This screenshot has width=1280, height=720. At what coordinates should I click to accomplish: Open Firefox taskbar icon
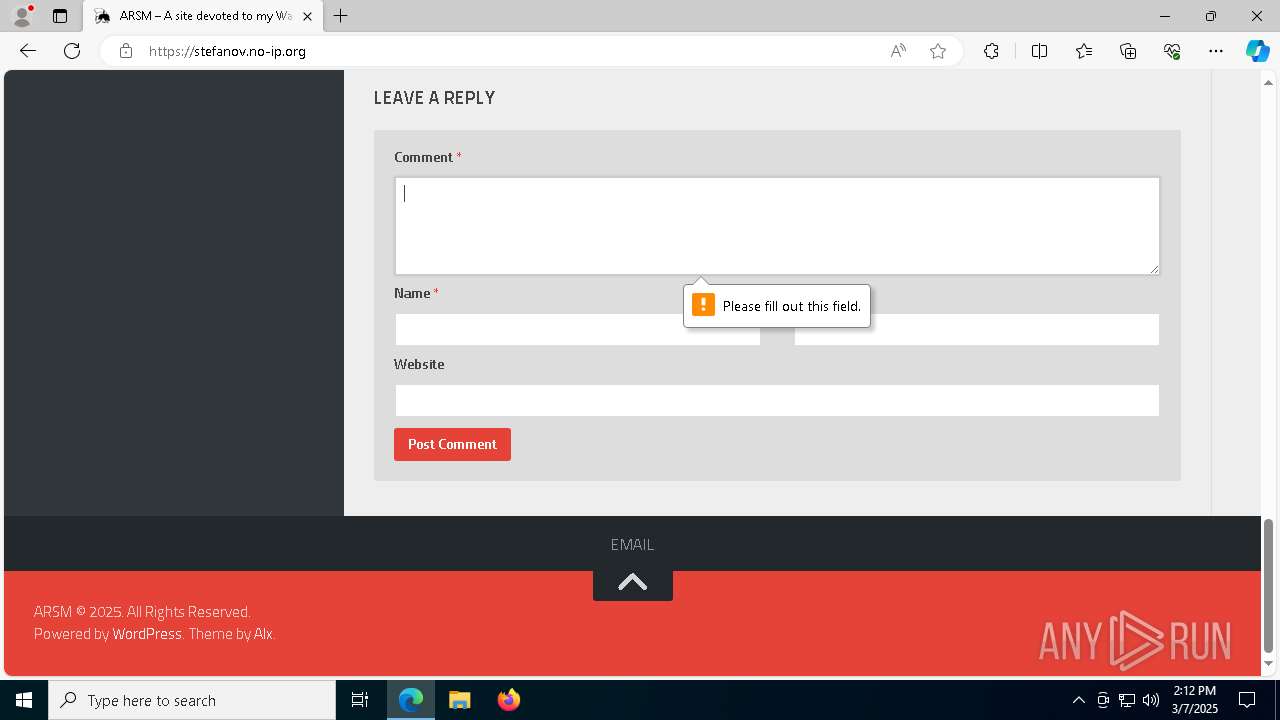pos(508,700)
